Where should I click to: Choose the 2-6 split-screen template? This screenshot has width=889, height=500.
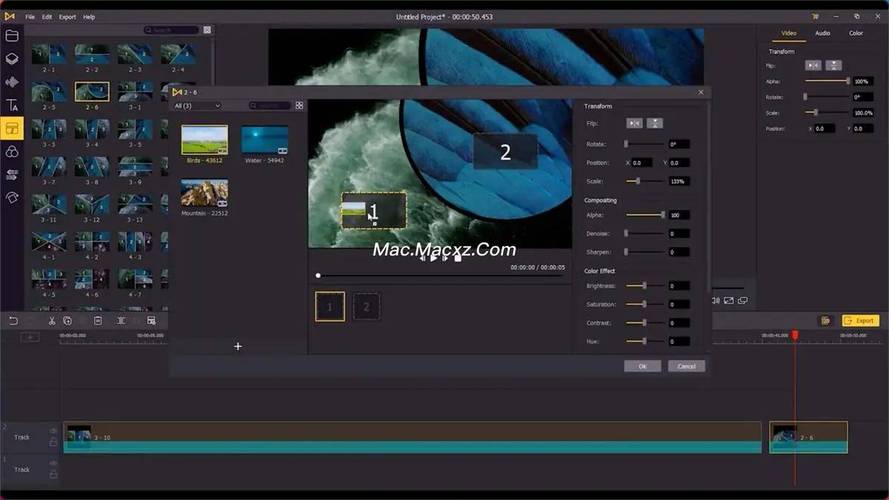(92, 91)
